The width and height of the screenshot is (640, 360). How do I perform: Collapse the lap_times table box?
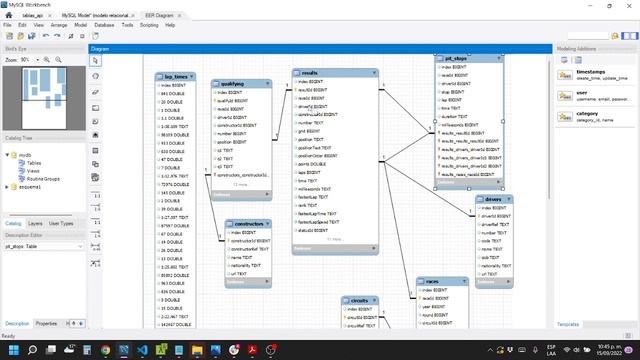click(x=191, y=76)
